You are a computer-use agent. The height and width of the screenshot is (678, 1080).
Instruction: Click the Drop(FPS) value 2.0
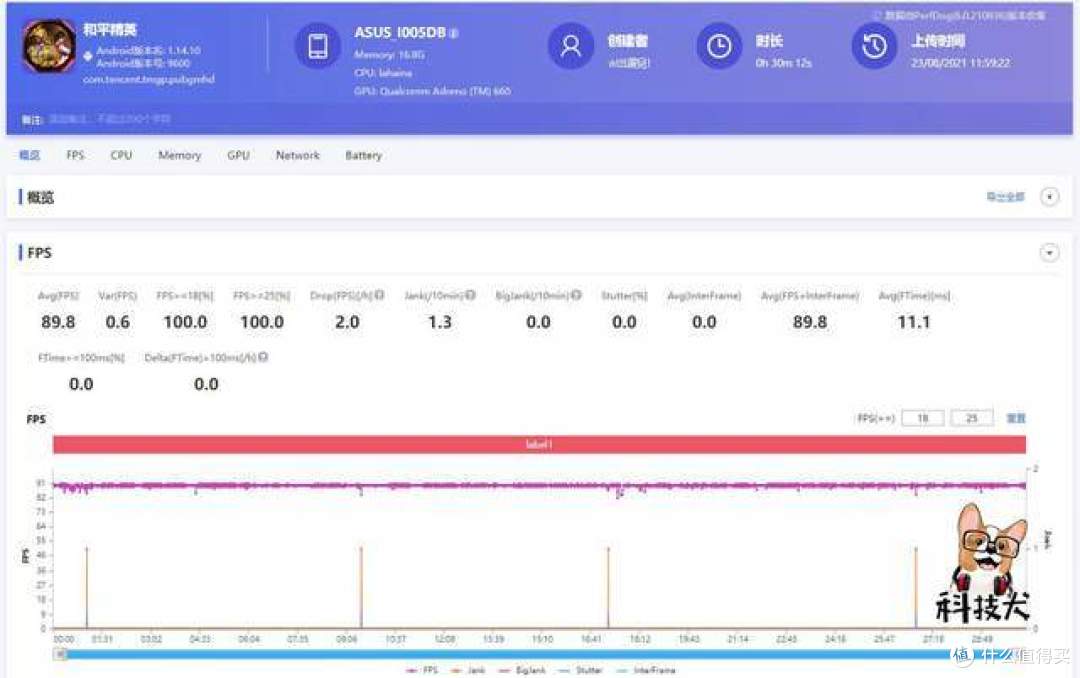[x=347, y=322]
